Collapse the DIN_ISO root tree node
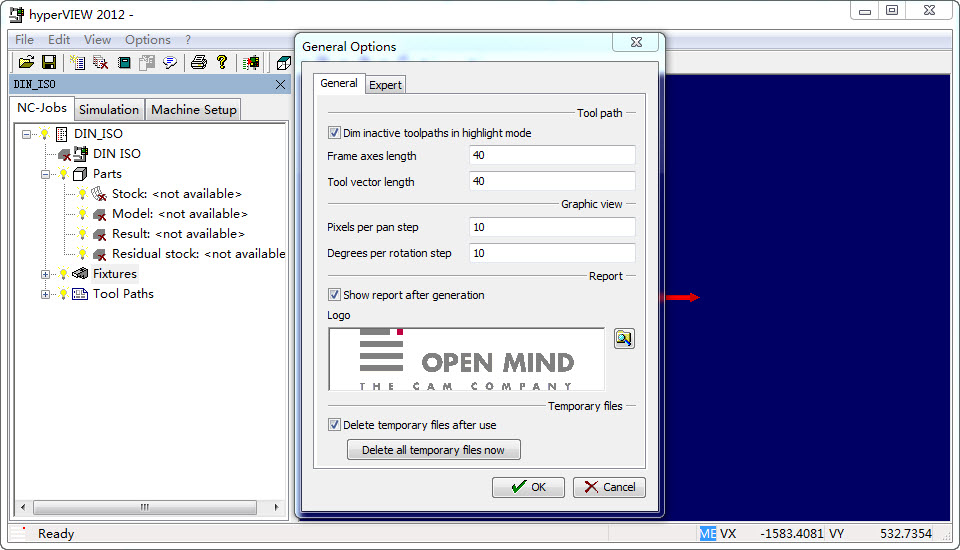 coord(26,134)
